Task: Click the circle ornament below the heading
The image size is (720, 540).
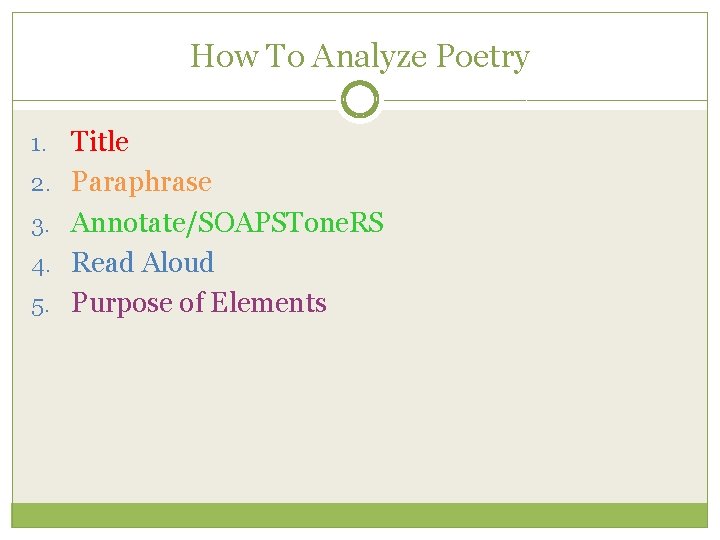Action: pos(359,100)
